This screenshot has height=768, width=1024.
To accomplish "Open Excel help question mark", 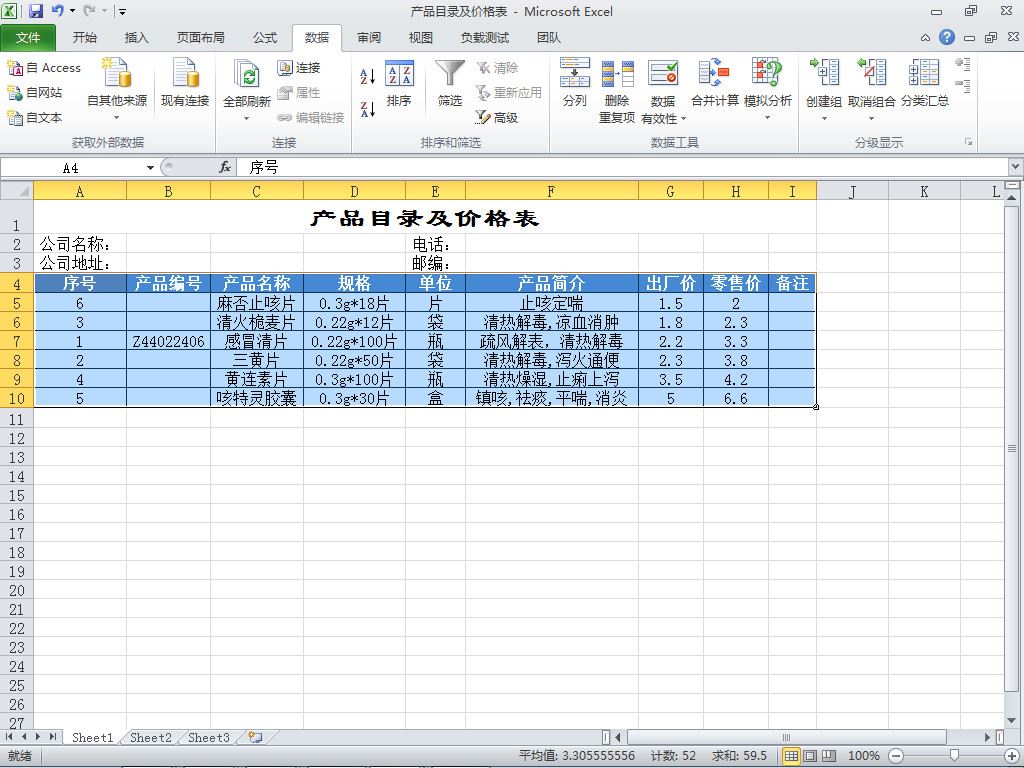I will (x=947, y=37).
